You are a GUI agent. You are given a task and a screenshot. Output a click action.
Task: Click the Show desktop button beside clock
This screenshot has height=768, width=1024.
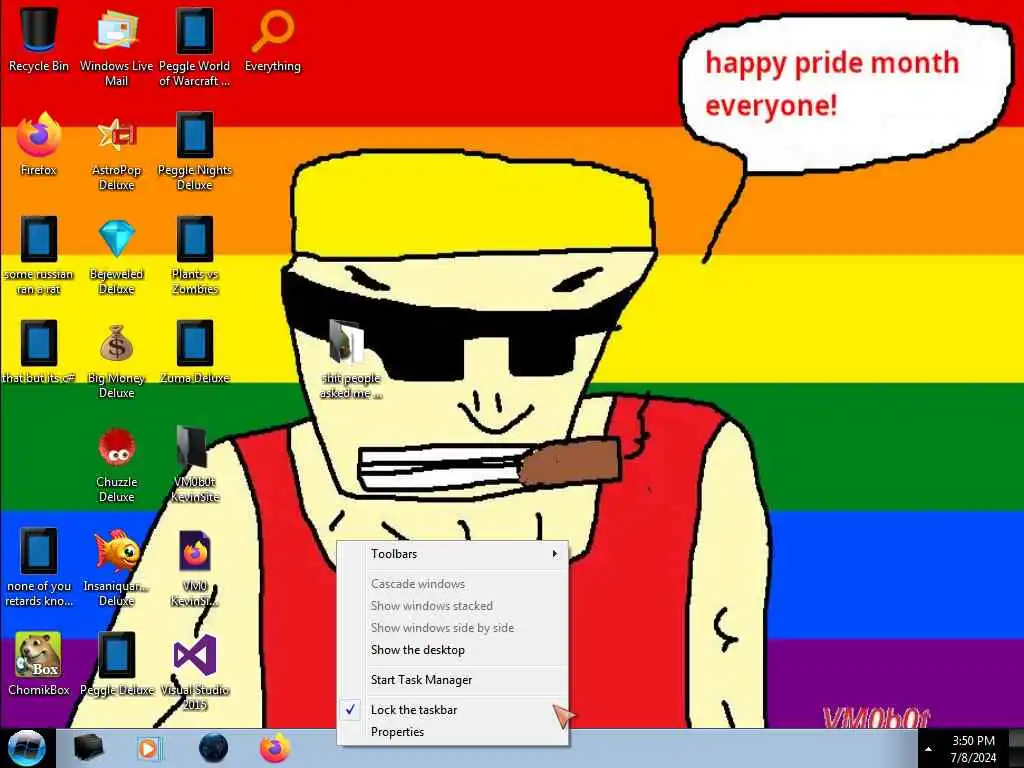(x=1016, y=748)
